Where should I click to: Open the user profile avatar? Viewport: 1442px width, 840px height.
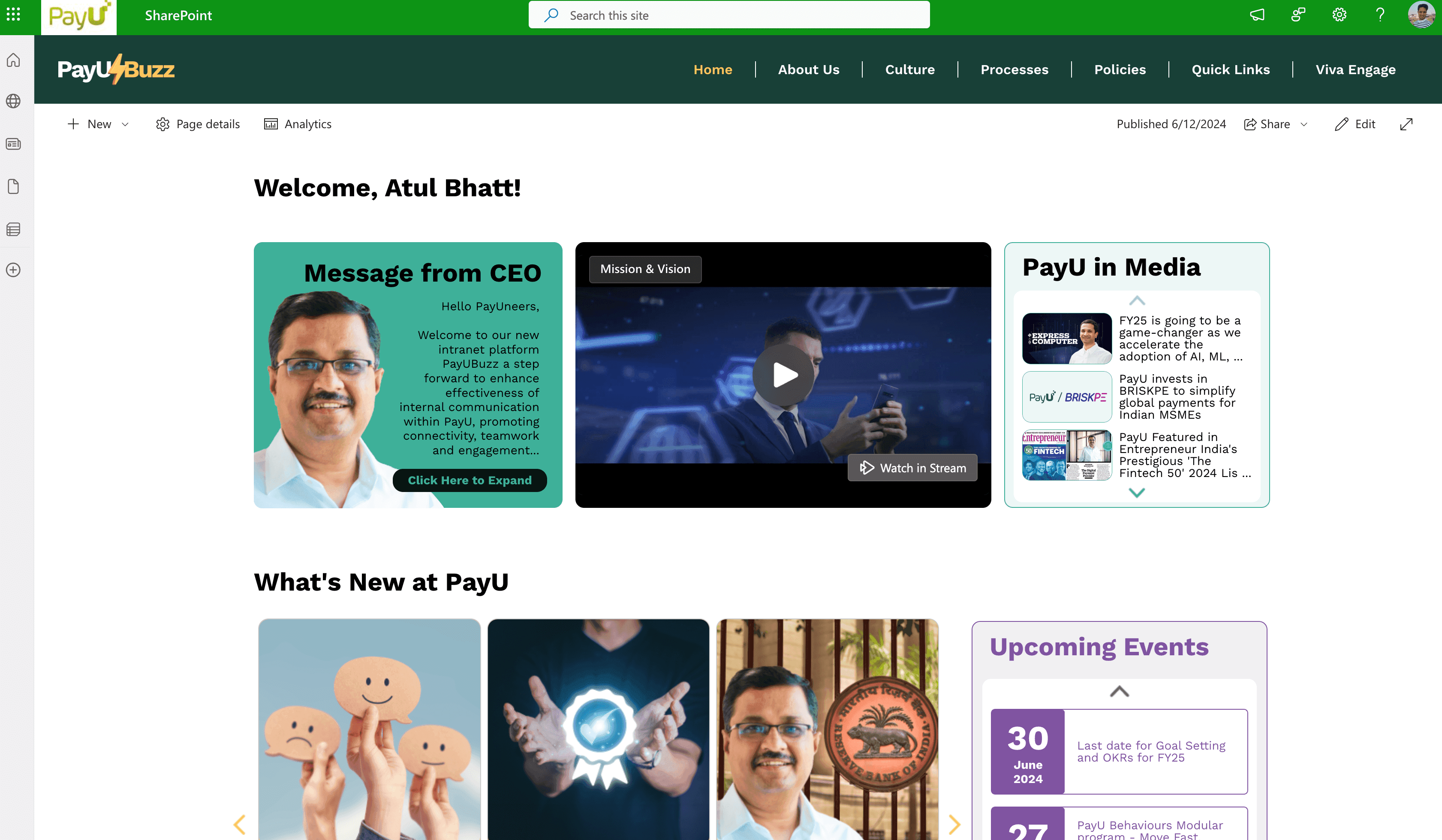click(x=1421, y=15)
